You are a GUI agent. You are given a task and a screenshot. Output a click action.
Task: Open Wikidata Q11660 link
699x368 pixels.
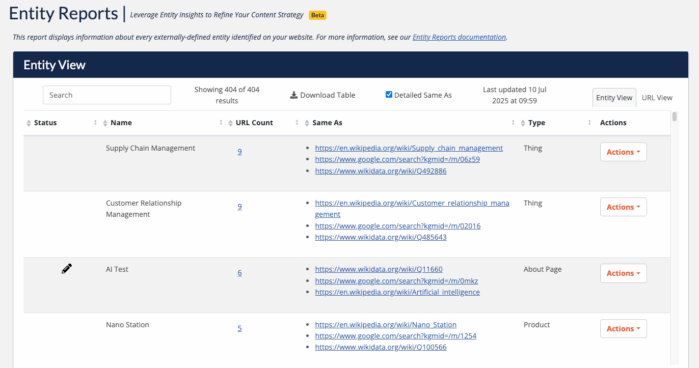click(x=378, y=269)
